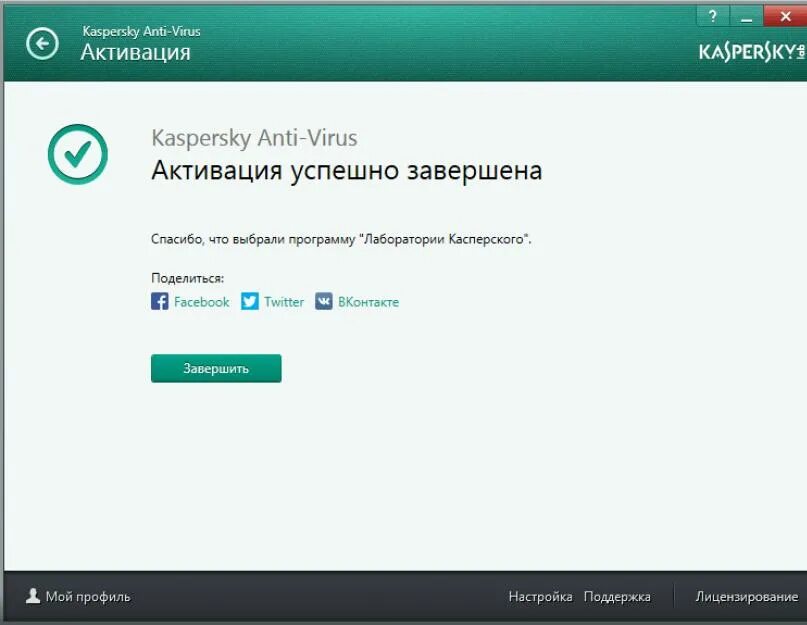Share via the Twitter text link

pos(284,302)
